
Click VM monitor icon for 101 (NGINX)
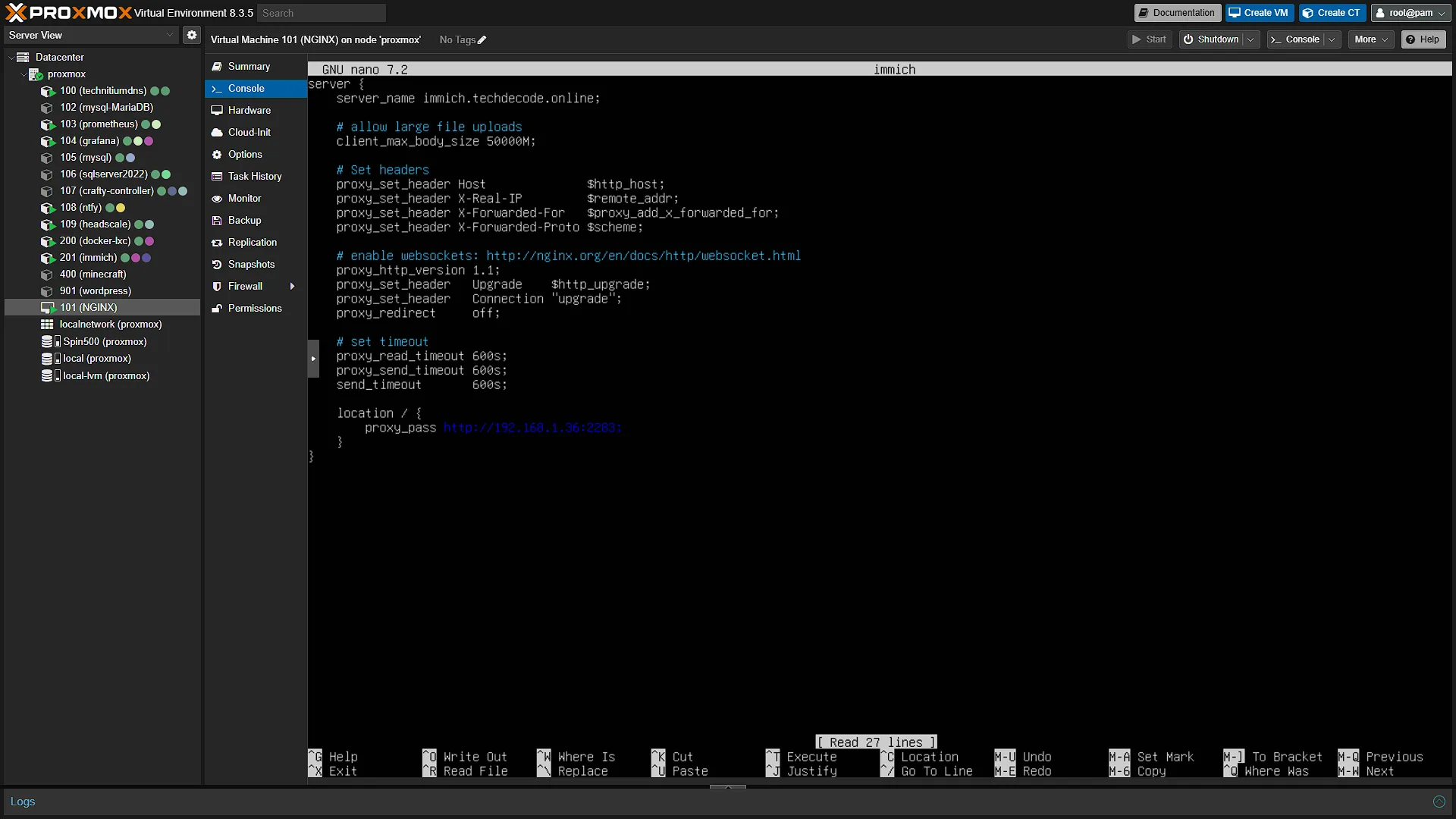[48, 308]
